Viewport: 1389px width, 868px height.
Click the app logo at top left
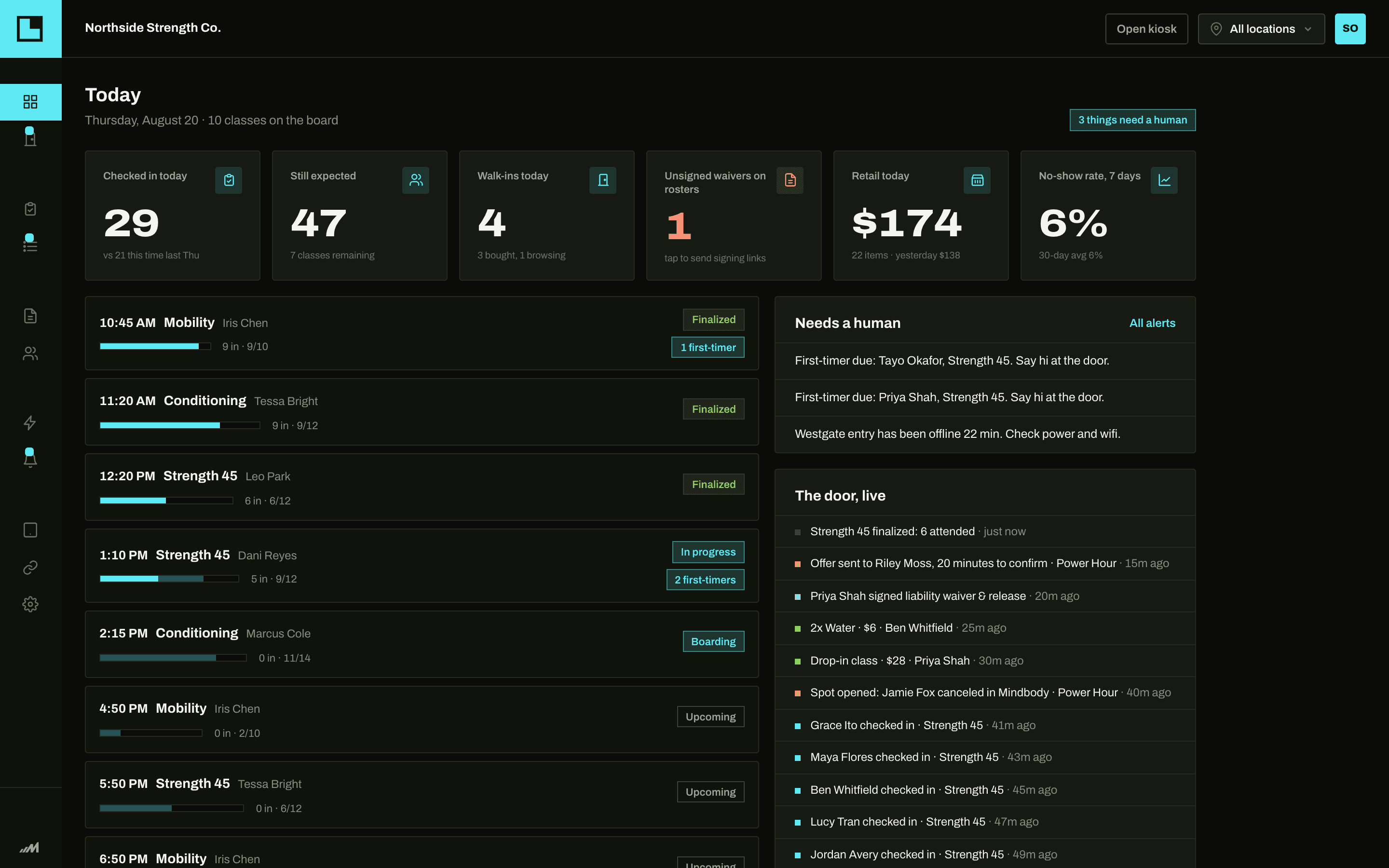(x=30, y=29)
